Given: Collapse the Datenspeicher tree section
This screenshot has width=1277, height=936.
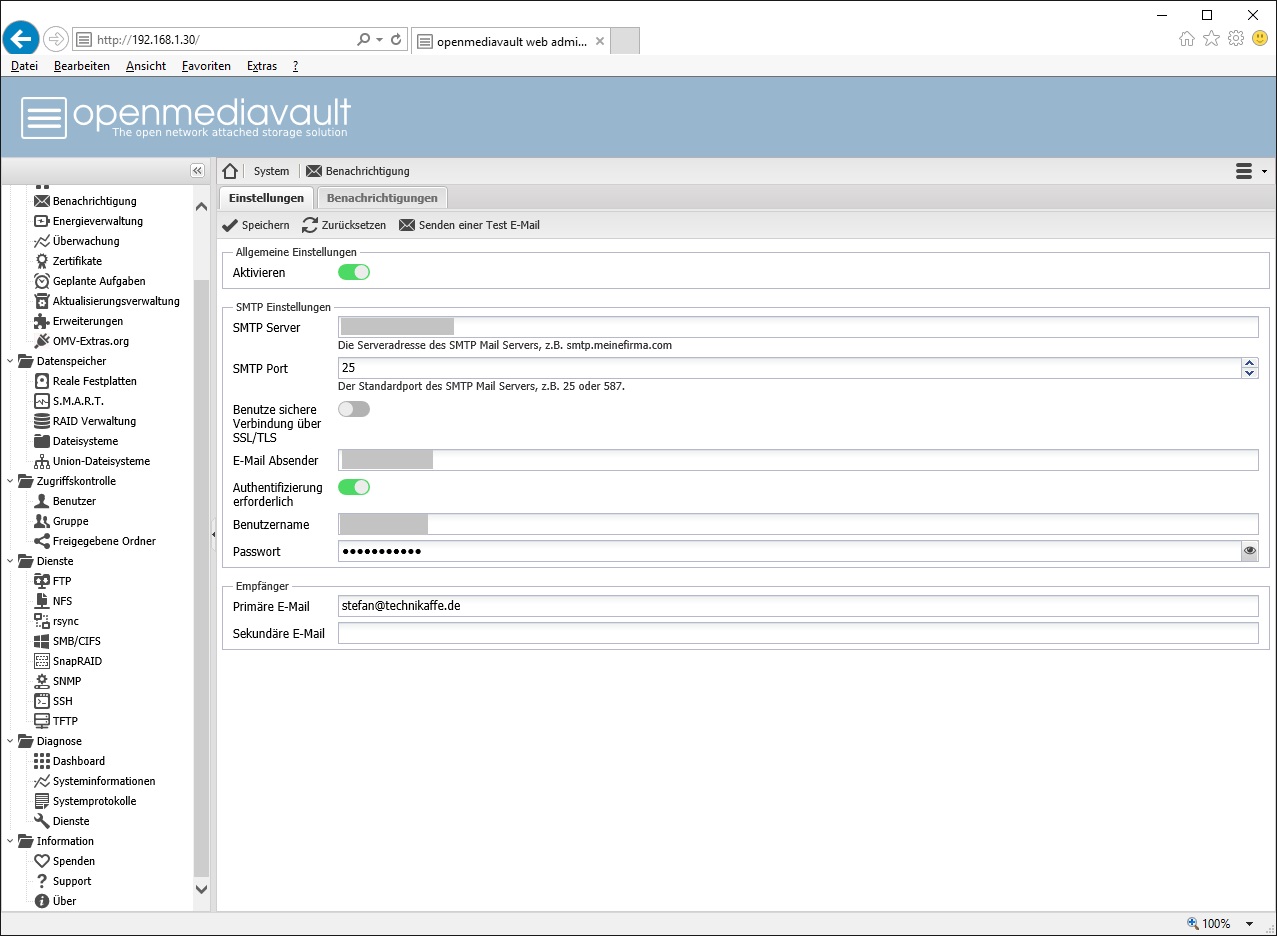Looking at the screenshot, I should pyautogui.click(x=11, y=361).
